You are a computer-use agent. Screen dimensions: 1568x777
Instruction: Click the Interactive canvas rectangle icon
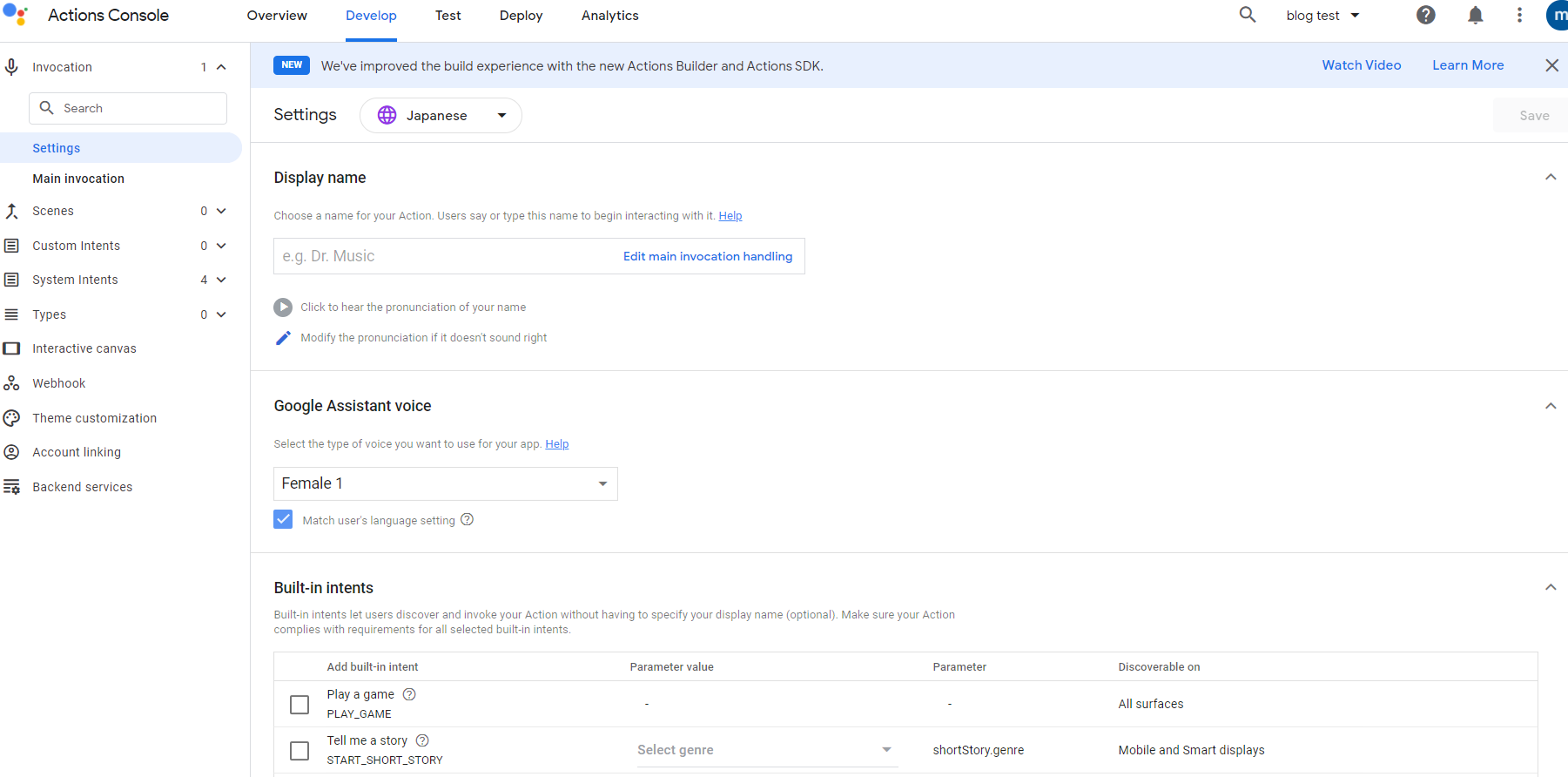tap(11, 348)
